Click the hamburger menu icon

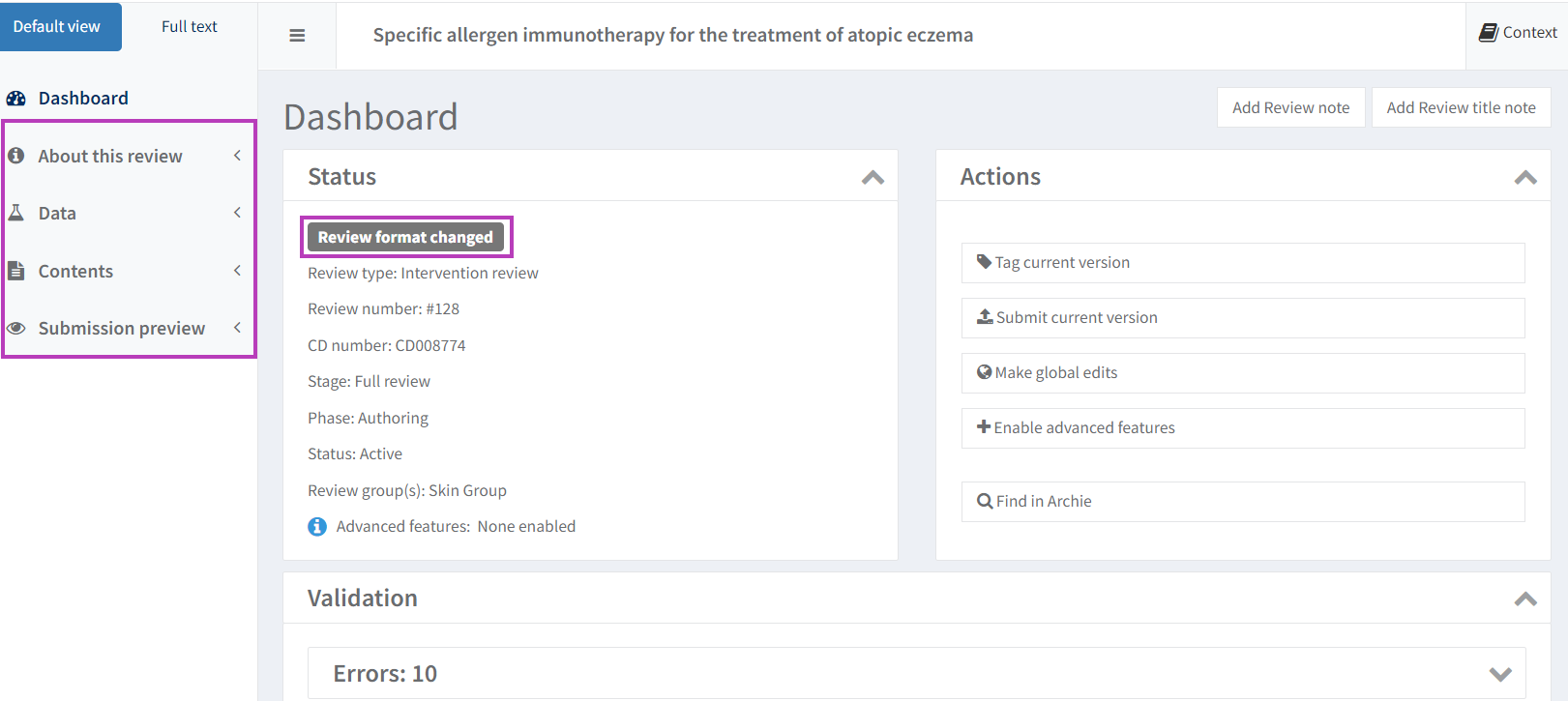(297, 36)
